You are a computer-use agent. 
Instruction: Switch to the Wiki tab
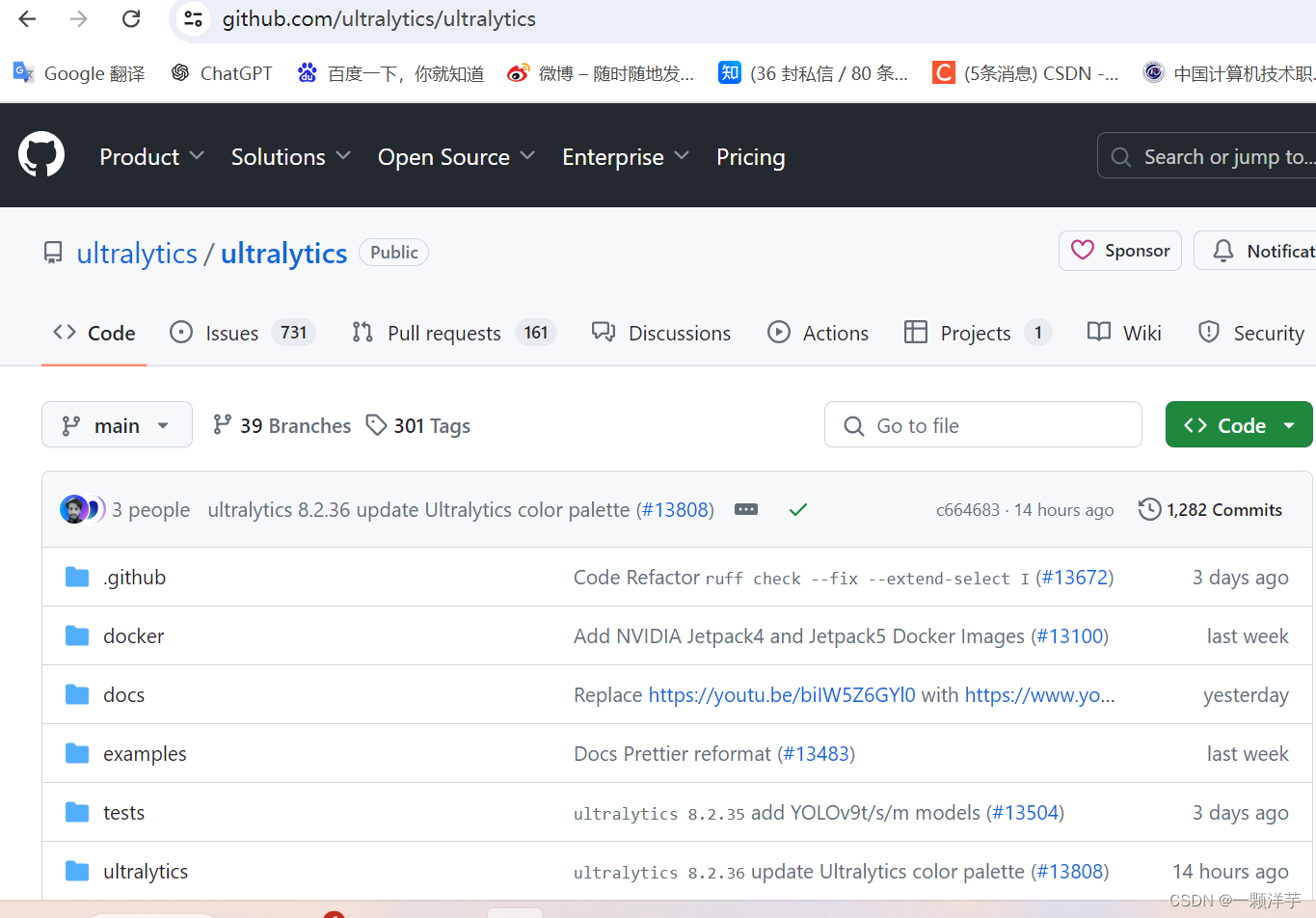click(1124, 333)
